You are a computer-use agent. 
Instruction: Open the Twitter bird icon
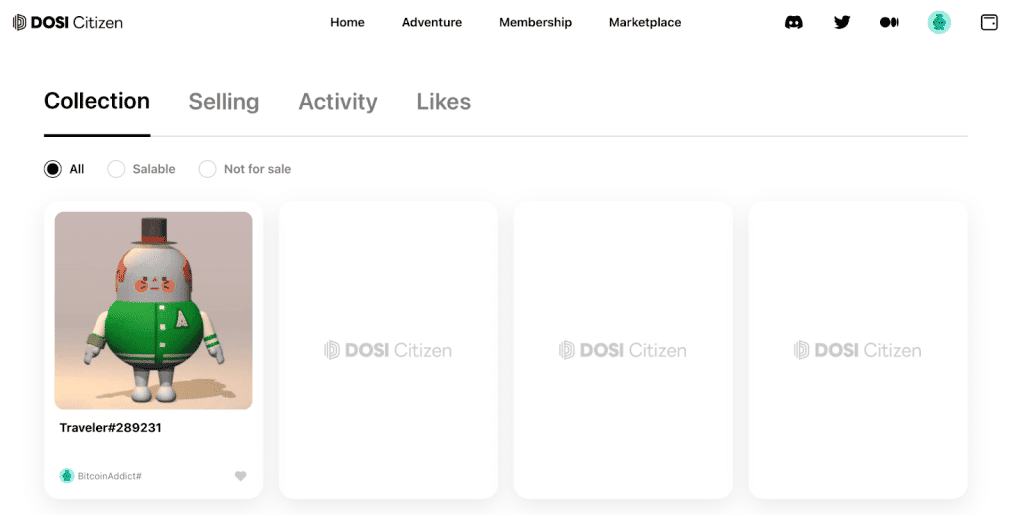842,22
